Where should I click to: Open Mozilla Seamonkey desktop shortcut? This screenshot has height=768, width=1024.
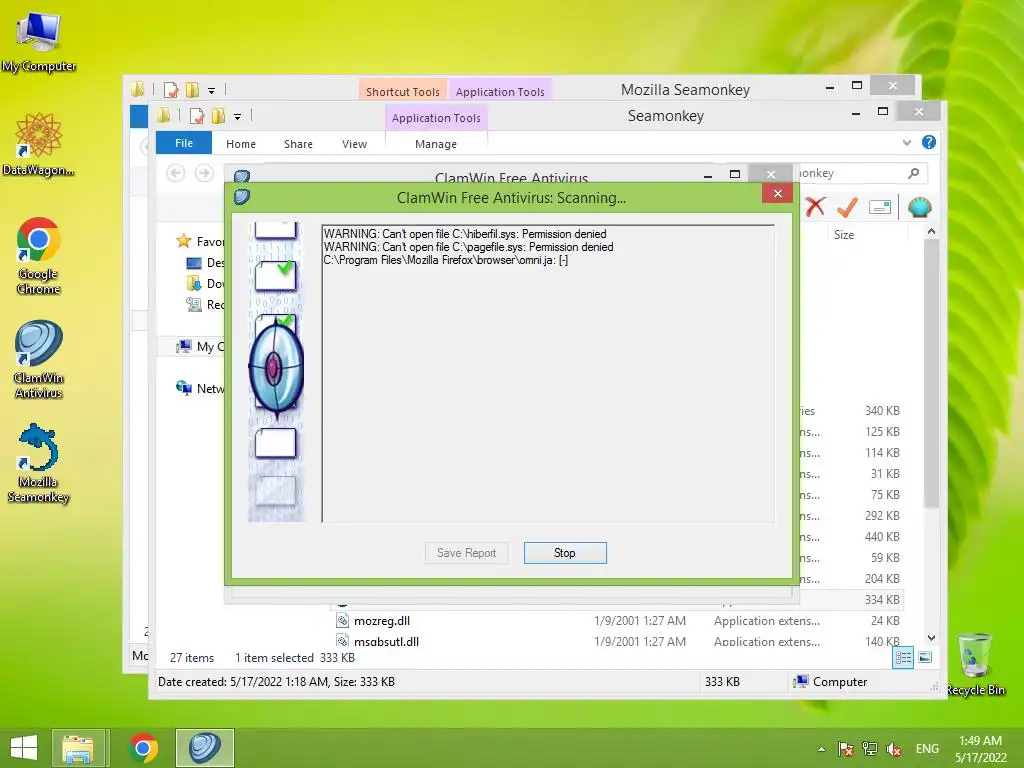pos(39,463)
